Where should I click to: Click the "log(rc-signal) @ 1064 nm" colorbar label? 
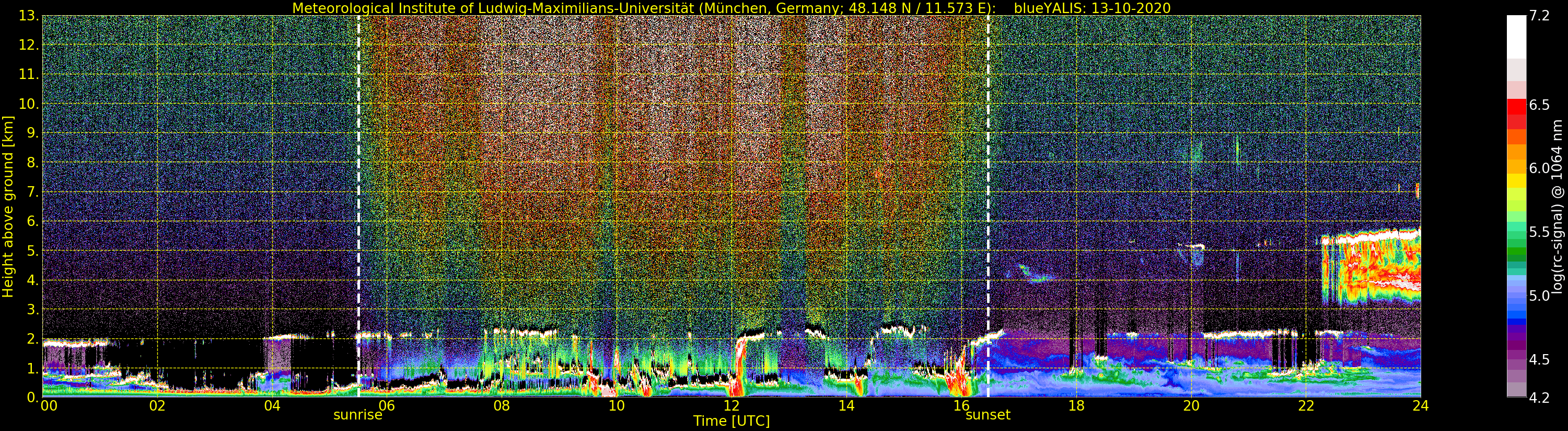tap(1558, 207)
